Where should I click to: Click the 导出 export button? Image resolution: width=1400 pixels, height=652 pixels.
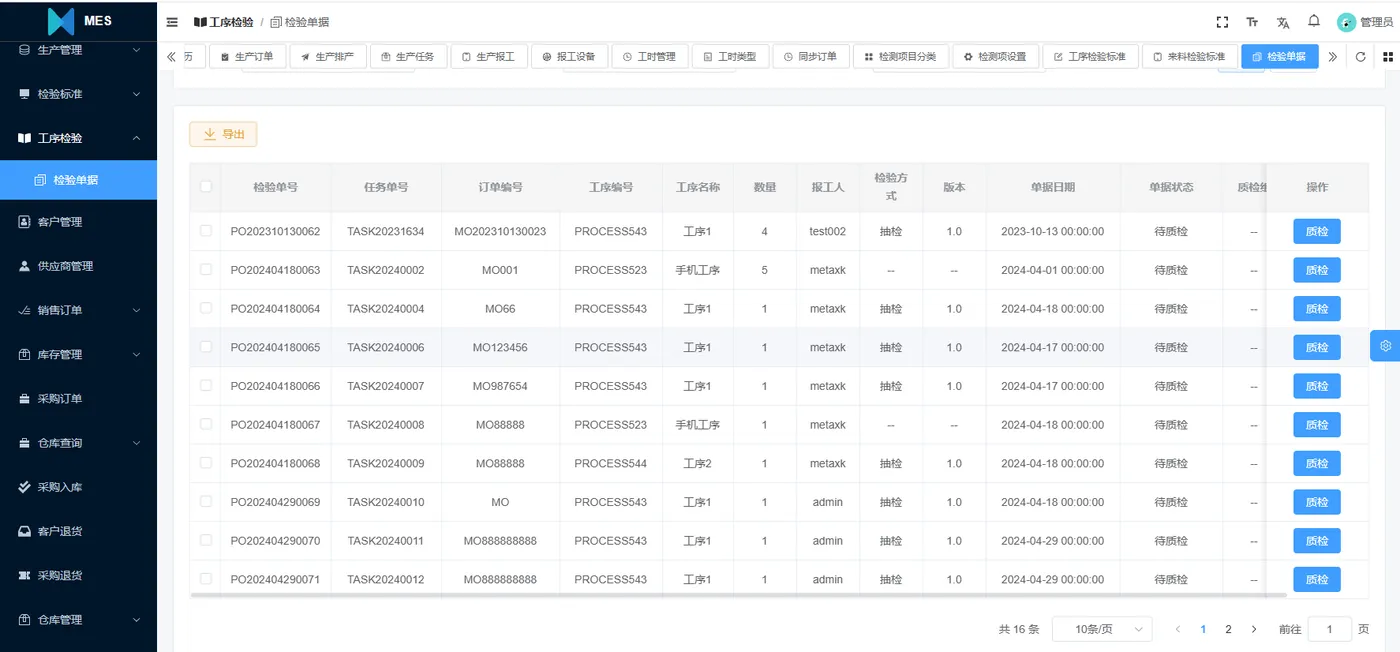(x=222, y=133)
